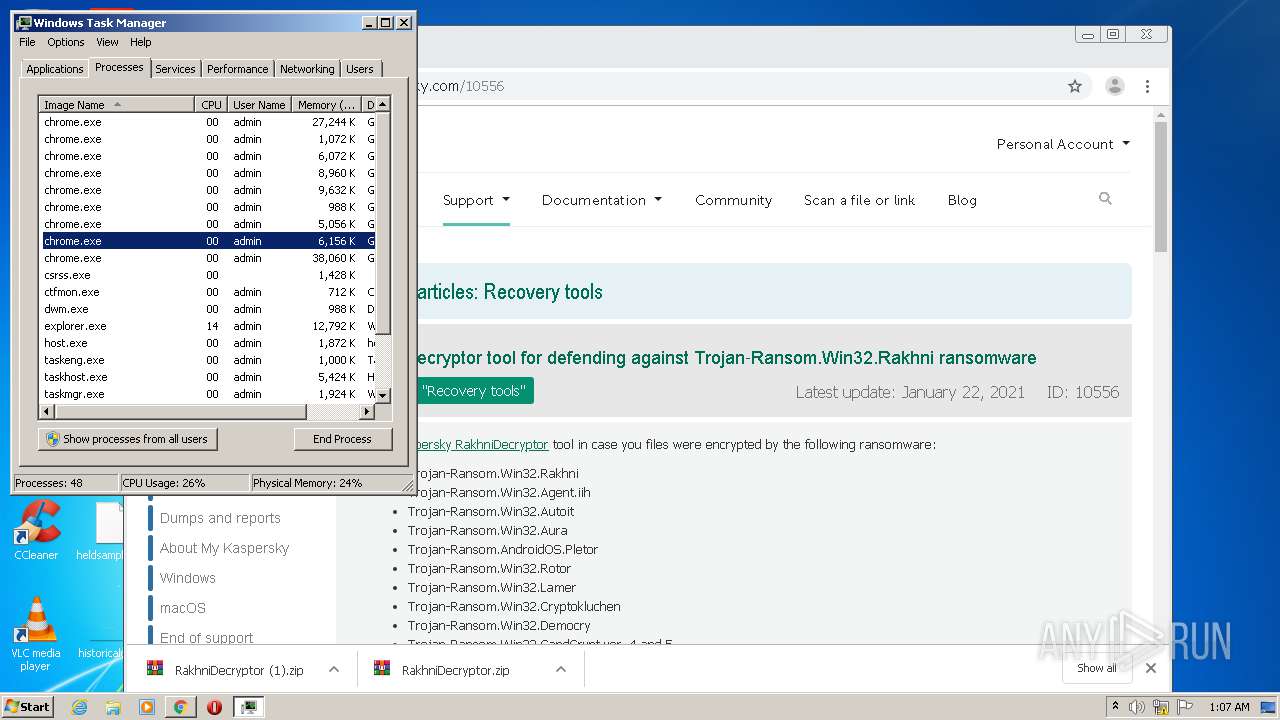1280x720 pixels.
Task: Open the Windows Start button
Action: click(x=28, y=707)
